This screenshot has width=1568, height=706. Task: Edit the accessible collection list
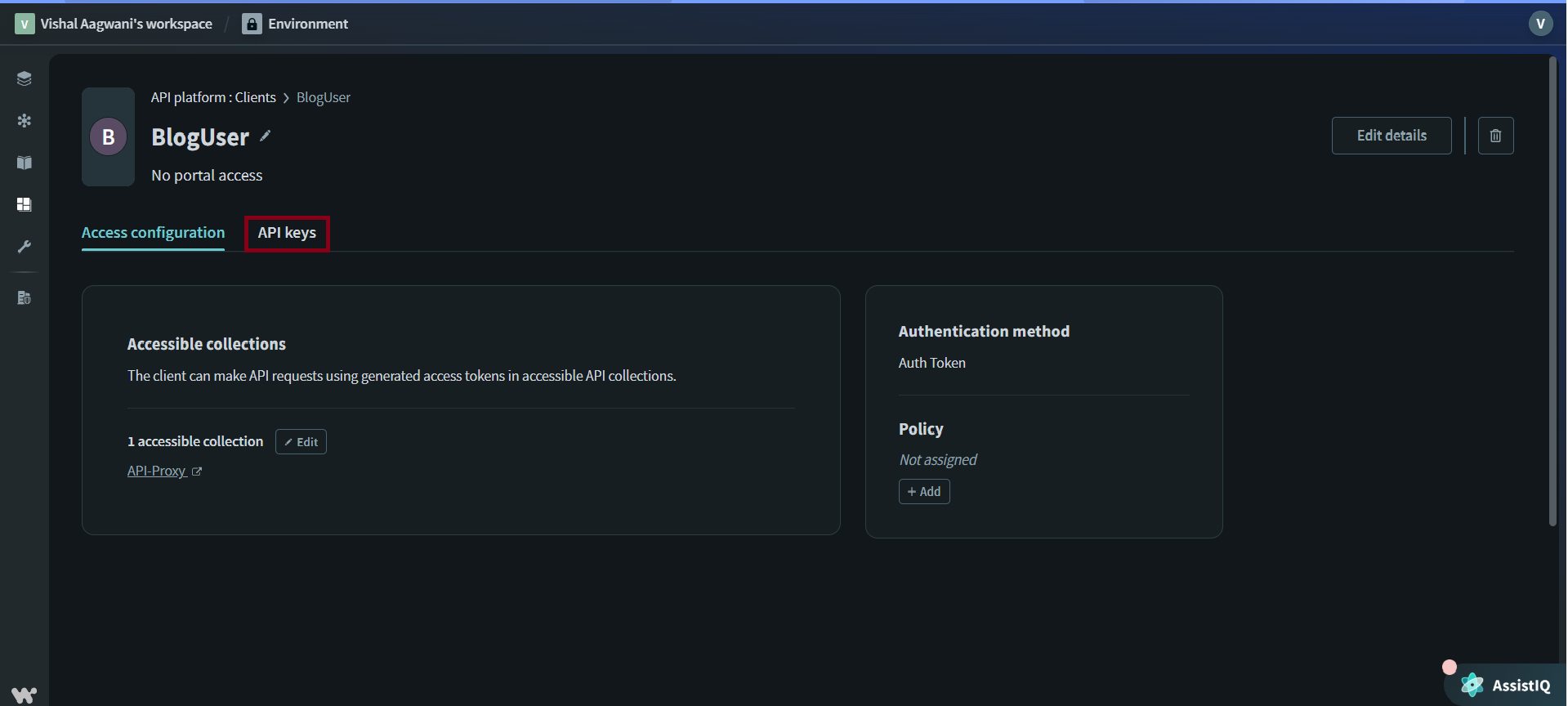pos(301,442)
